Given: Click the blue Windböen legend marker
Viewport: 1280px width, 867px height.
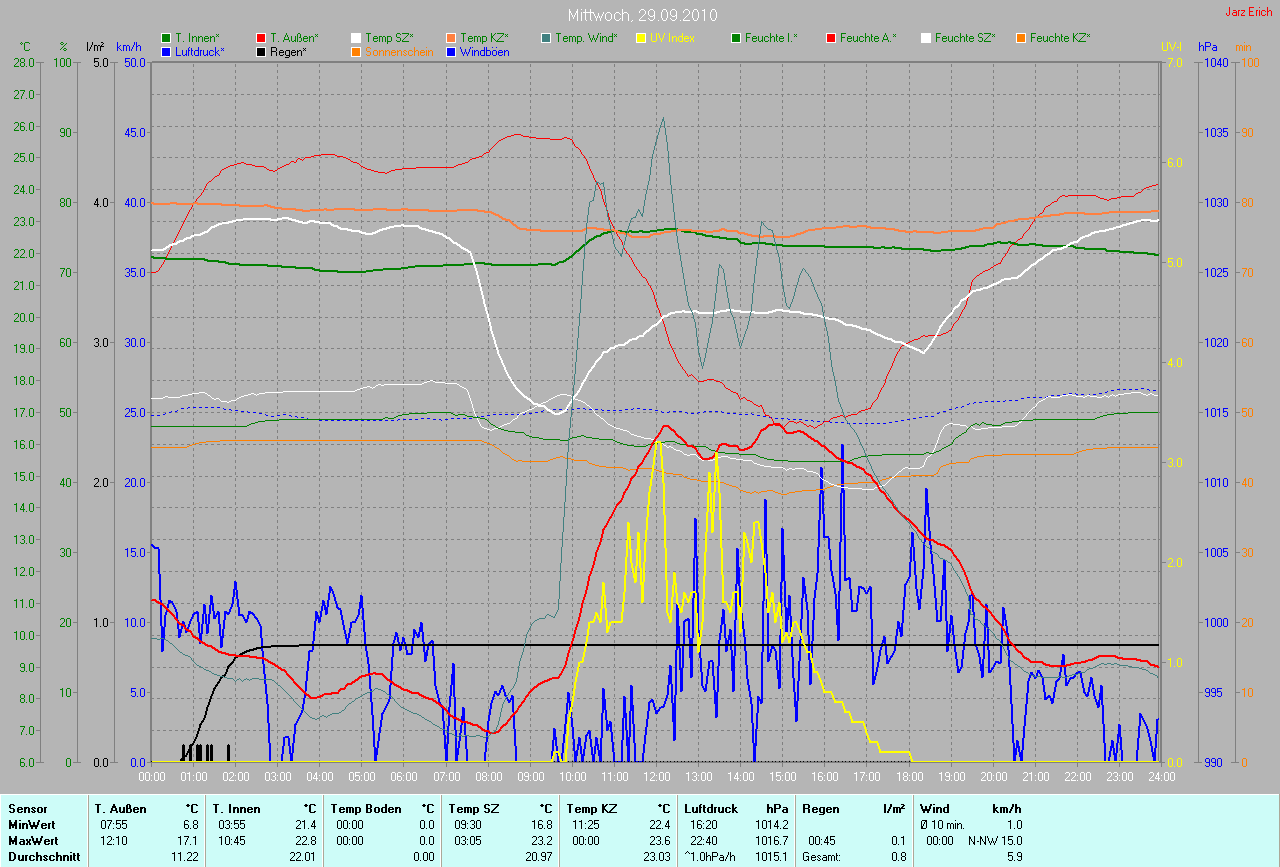Looking at the screenshot, I should coord(451,51).
